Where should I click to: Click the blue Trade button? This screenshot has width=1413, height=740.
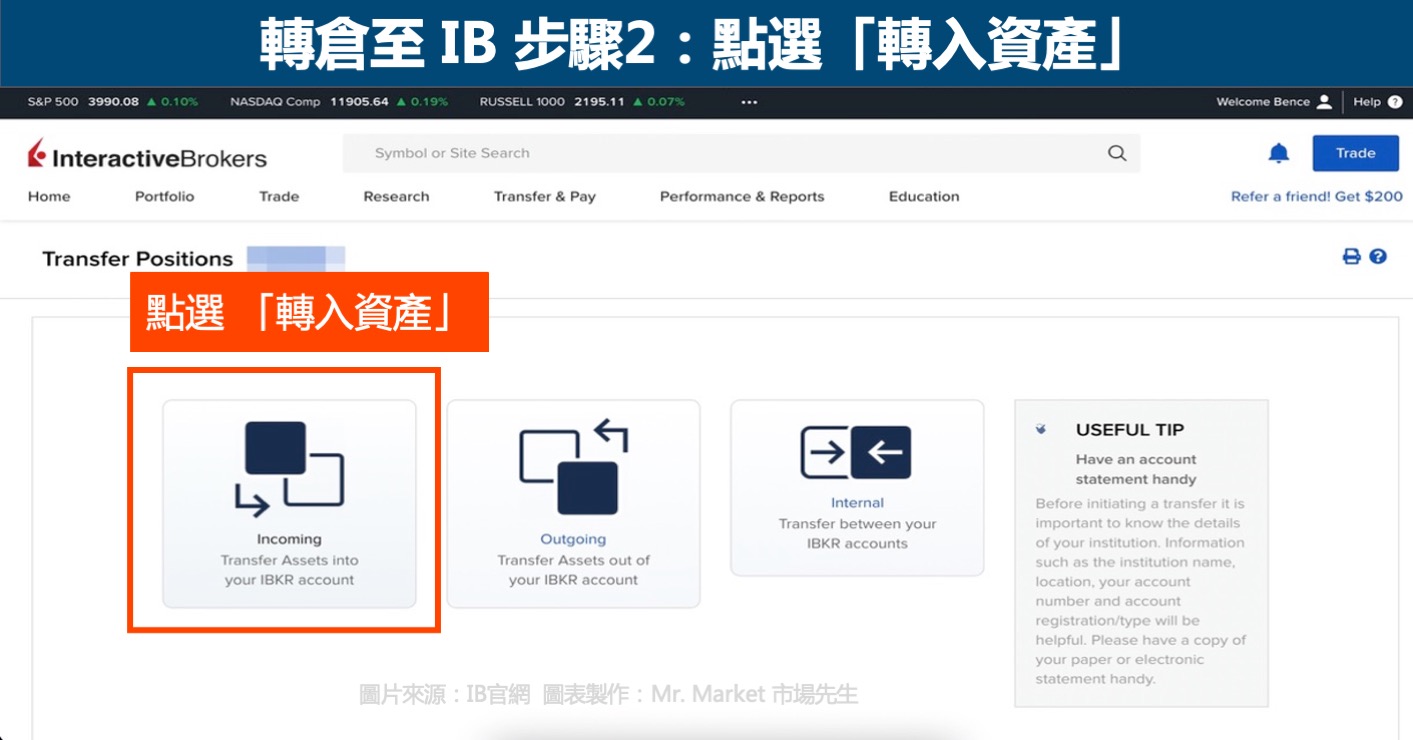1355,153
